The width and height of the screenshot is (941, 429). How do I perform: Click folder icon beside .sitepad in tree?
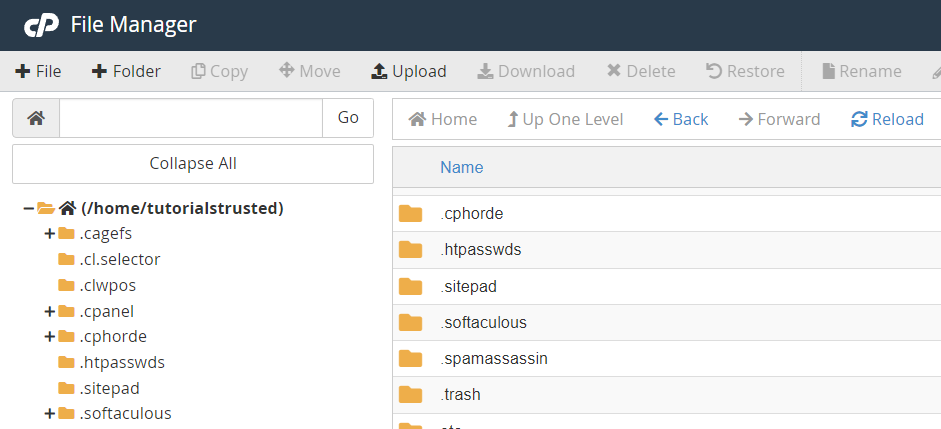pyautogui.click(x=66, y=388)
